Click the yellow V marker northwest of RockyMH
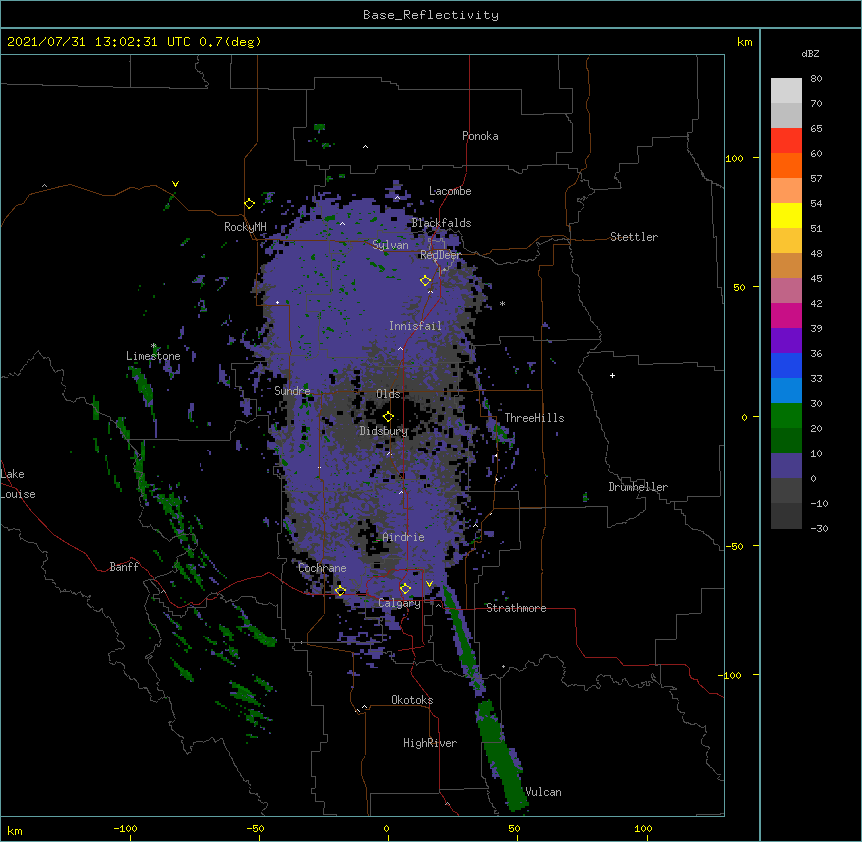This screenshot has width=862, height=842. pos(175,184)
